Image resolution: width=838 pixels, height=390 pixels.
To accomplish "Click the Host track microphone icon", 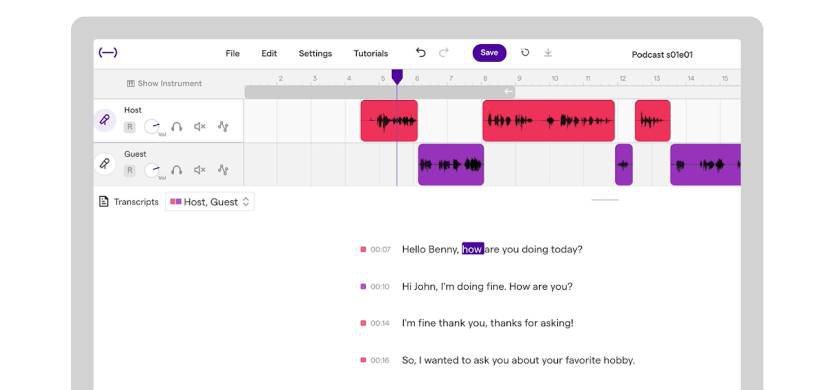I will click(x=105, y=120).
